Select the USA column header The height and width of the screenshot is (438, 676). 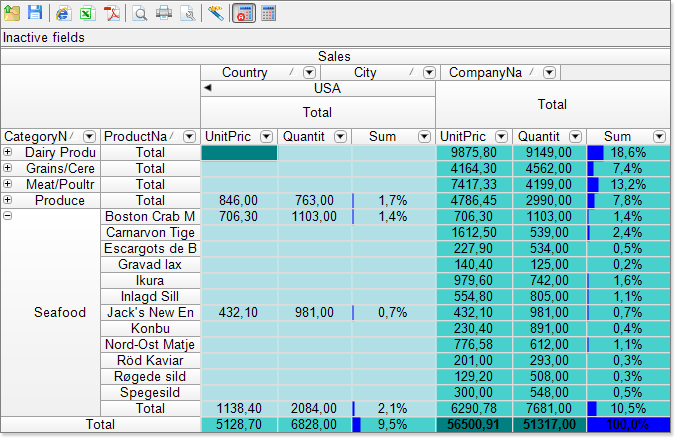(x=318, y=88)
